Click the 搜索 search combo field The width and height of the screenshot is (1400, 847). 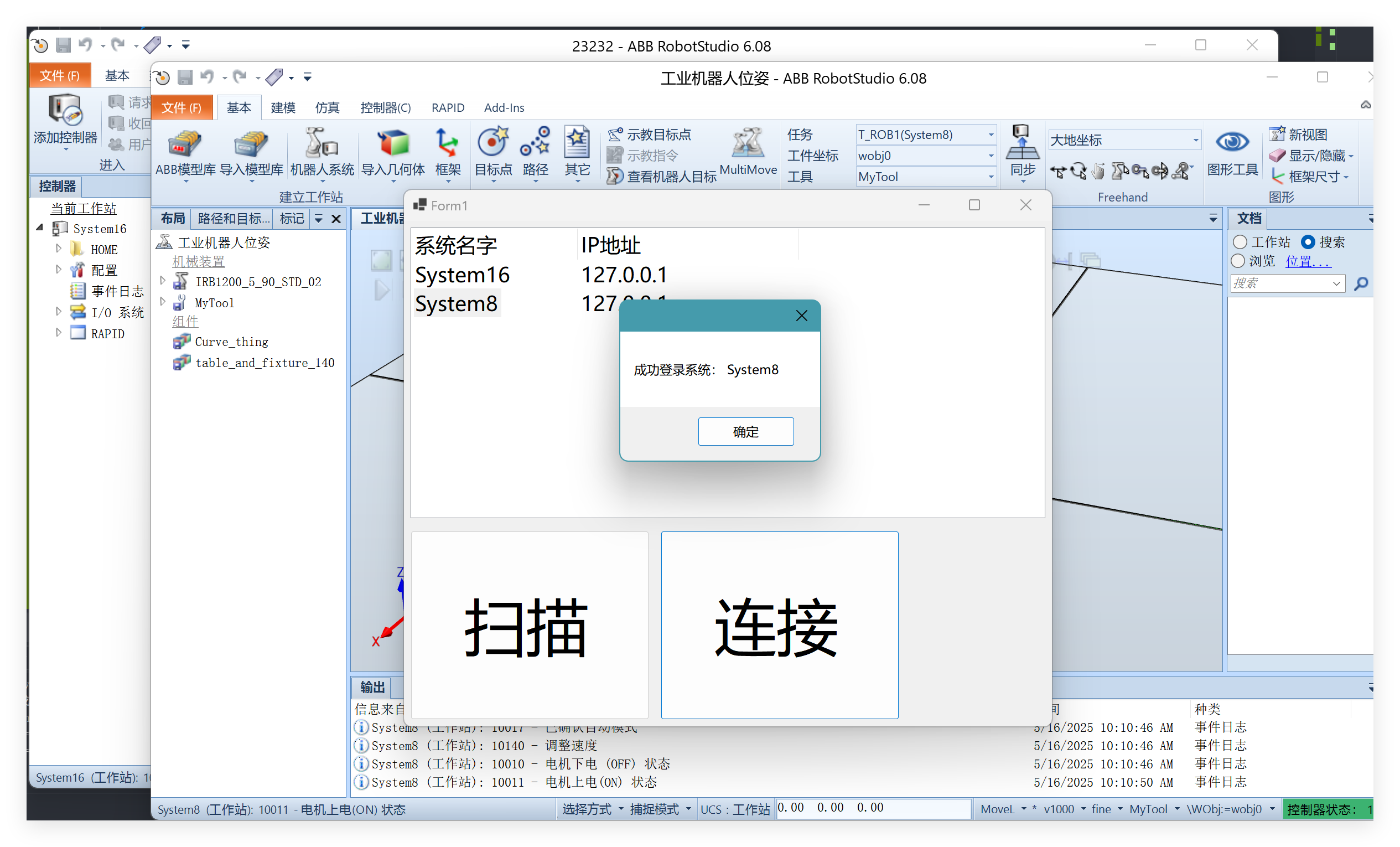(x=1288, y=283)
